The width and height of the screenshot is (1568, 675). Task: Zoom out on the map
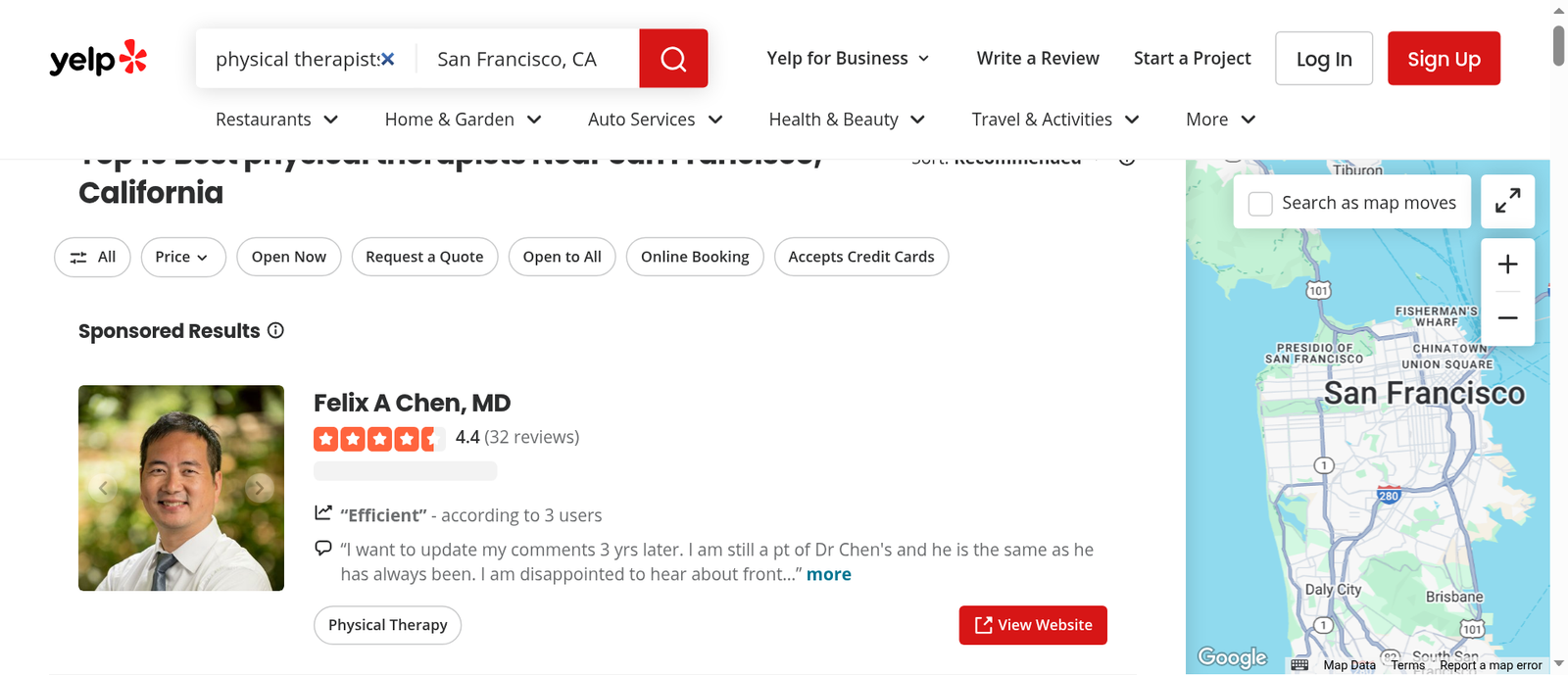pos(1507,317)
